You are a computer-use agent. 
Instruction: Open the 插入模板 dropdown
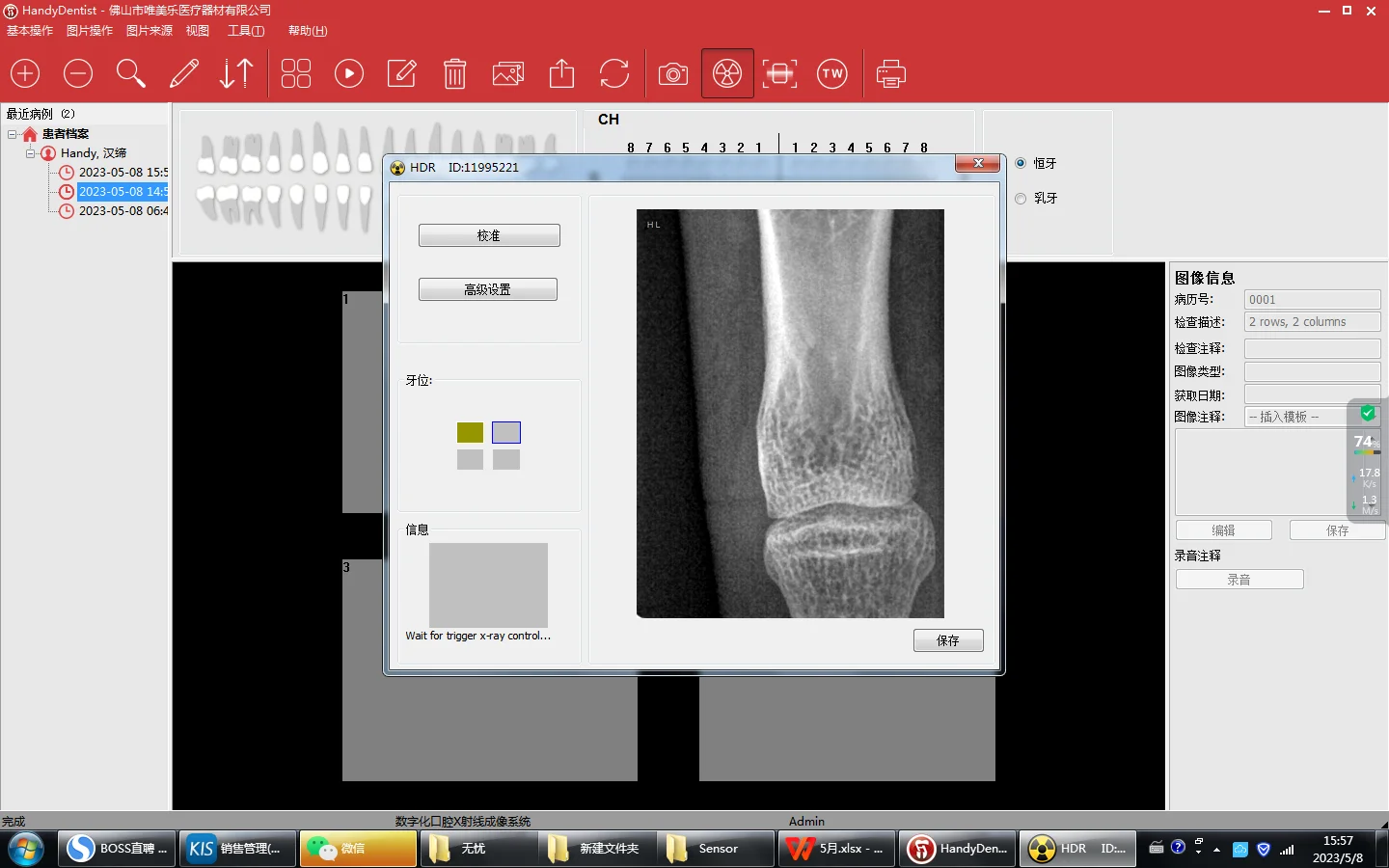[1313, 417]
